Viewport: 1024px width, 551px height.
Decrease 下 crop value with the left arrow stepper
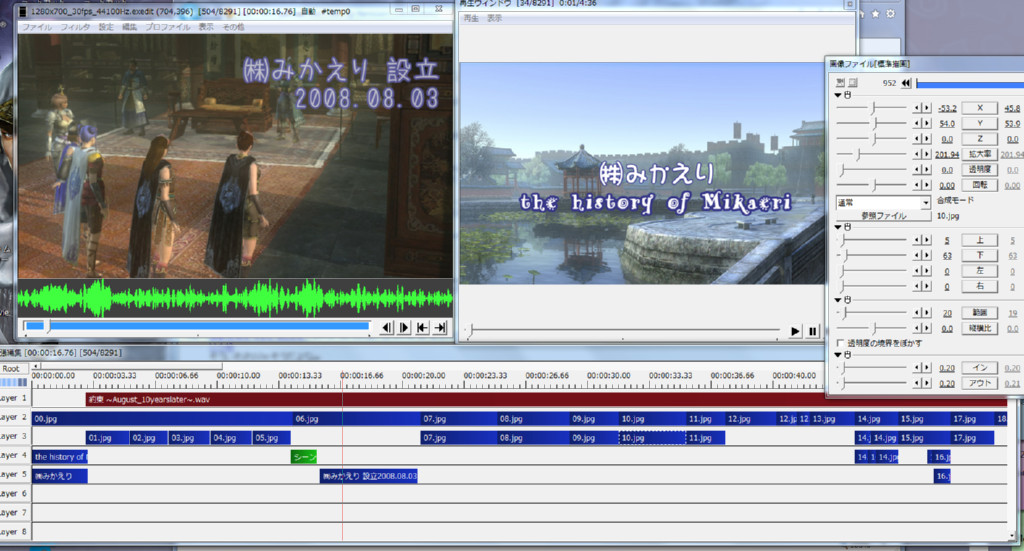(x=918, y=256)
